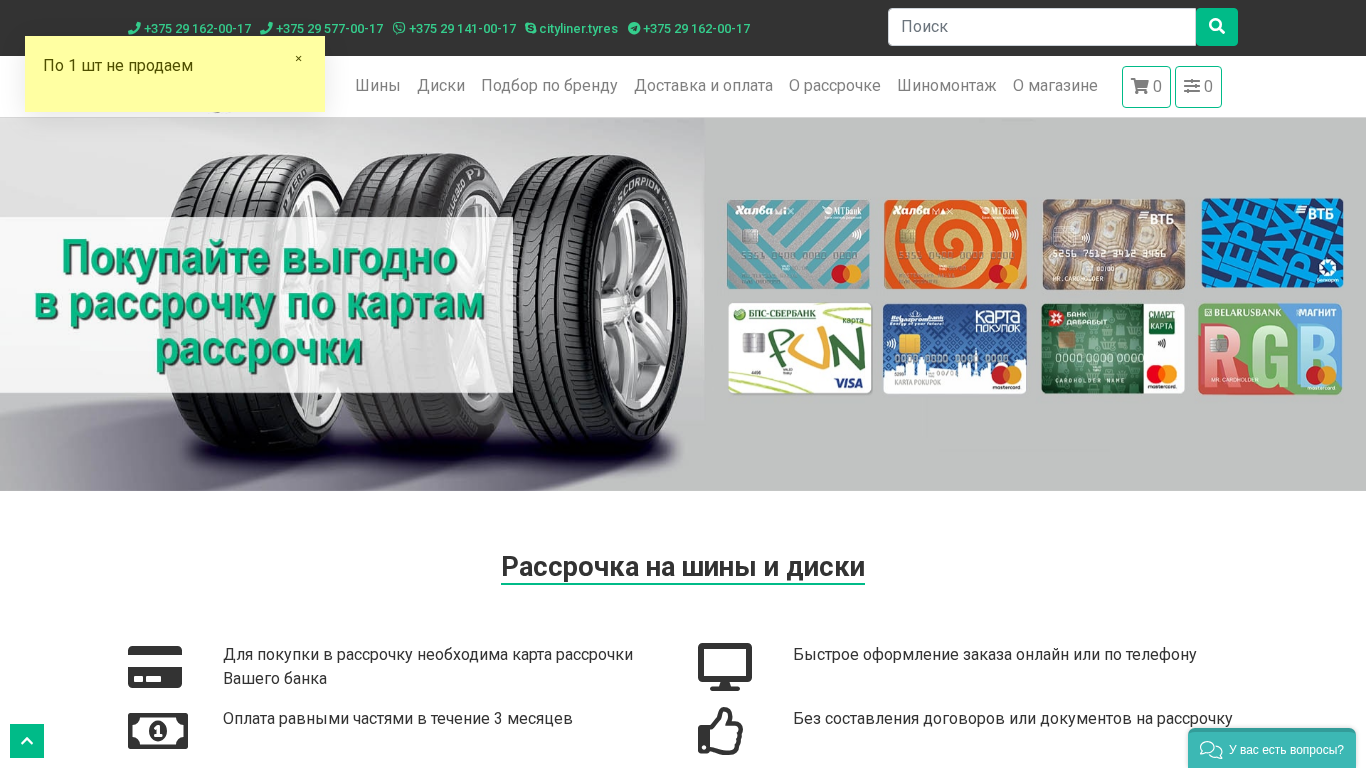1366x768 pixels.
Task: Click the computer monitor icon
Action: tap(725, 667)
